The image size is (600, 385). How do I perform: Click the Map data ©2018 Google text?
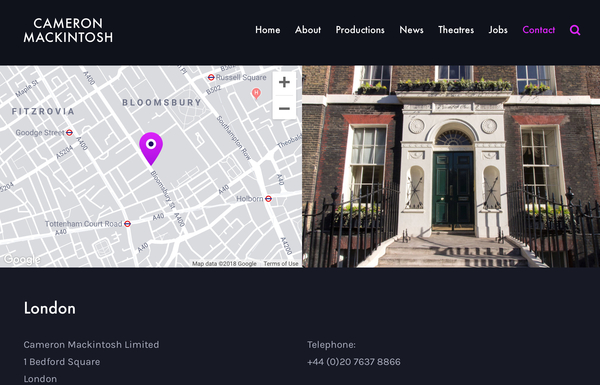(224, 264)
